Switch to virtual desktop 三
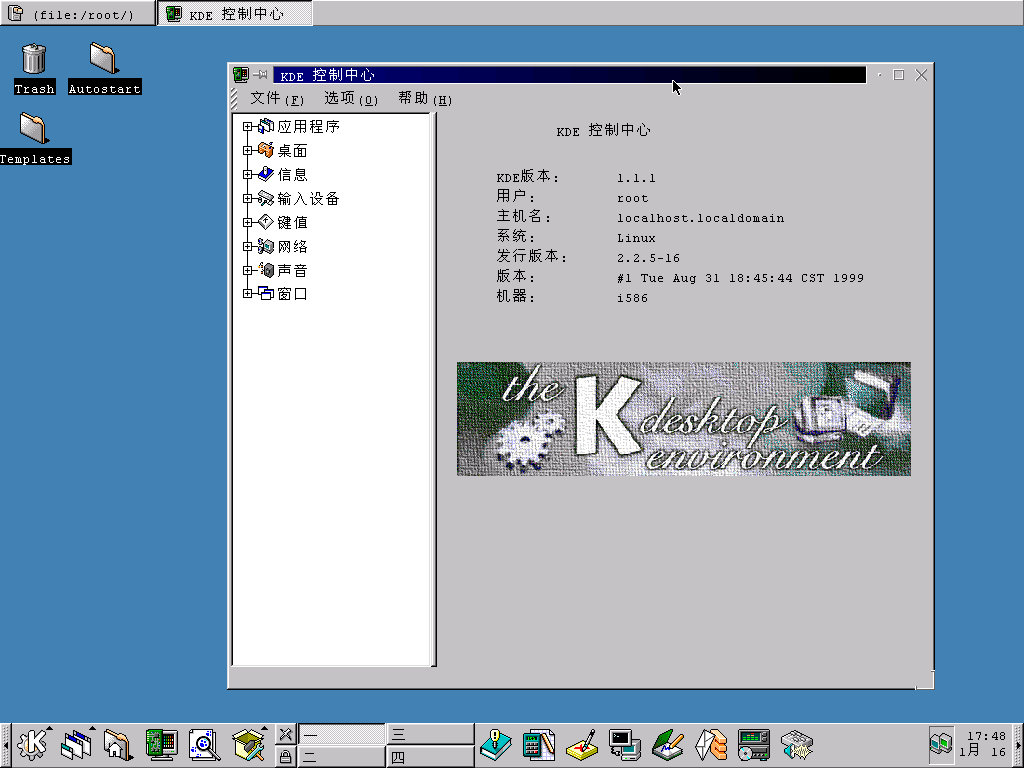This screenshot has width=1024, height=768. (430, 735)
